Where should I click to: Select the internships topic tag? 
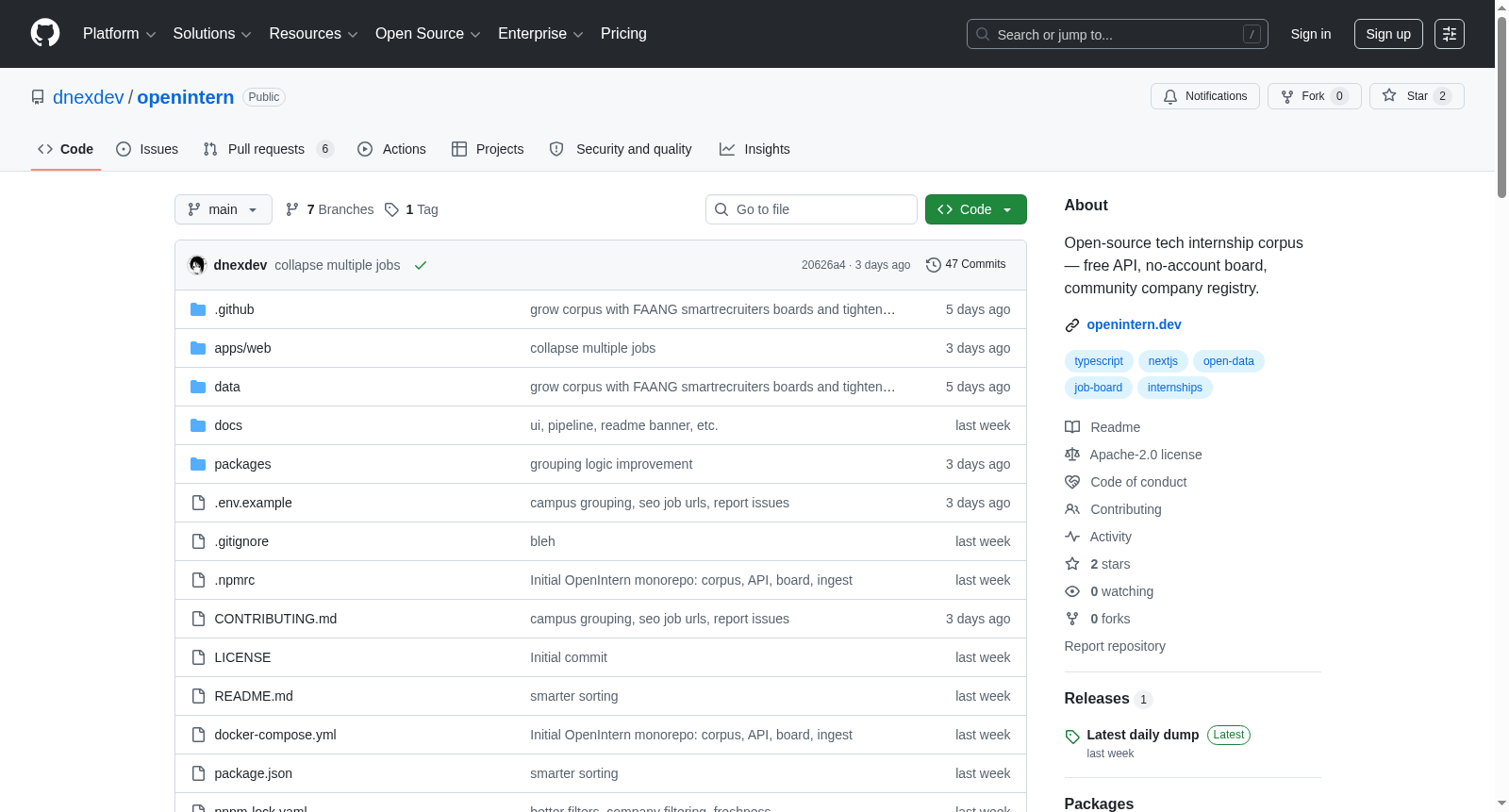pos(1175,388)
